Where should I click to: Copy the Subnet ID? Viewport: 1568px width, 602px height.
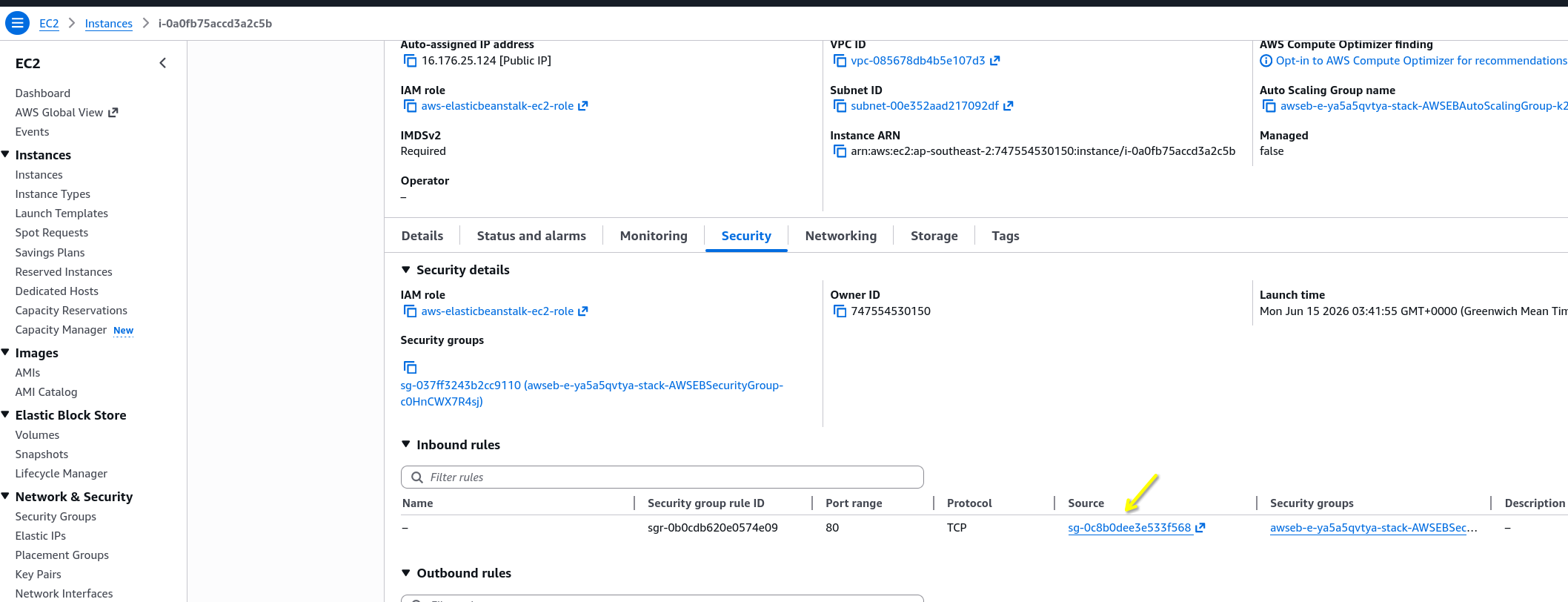click(x=840, y=106)
